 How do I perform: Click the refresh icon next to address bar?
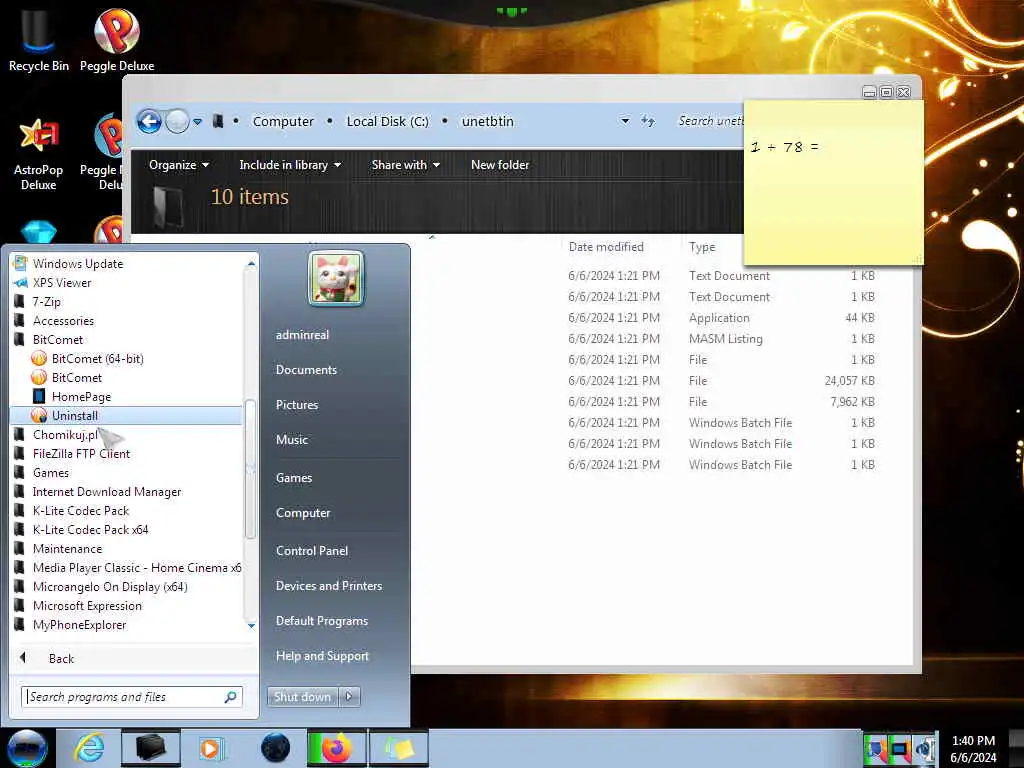(x=647, y=121)
